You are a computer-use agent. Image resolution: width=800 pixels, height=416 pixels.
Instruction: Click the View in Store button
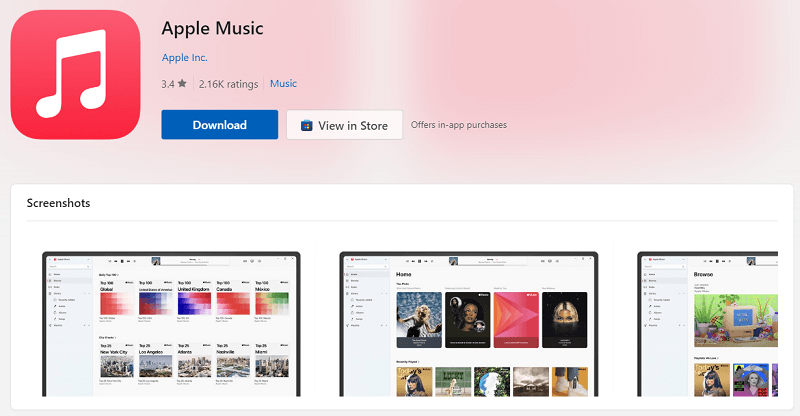pyautogui.click(x=344, y=125)
